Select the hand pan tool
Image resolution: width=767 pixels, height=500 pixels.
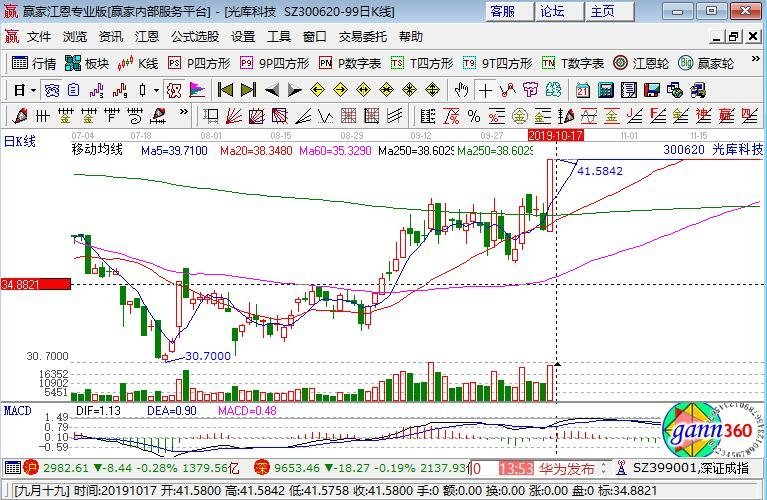pyautogui.click(x=461, y=91)
